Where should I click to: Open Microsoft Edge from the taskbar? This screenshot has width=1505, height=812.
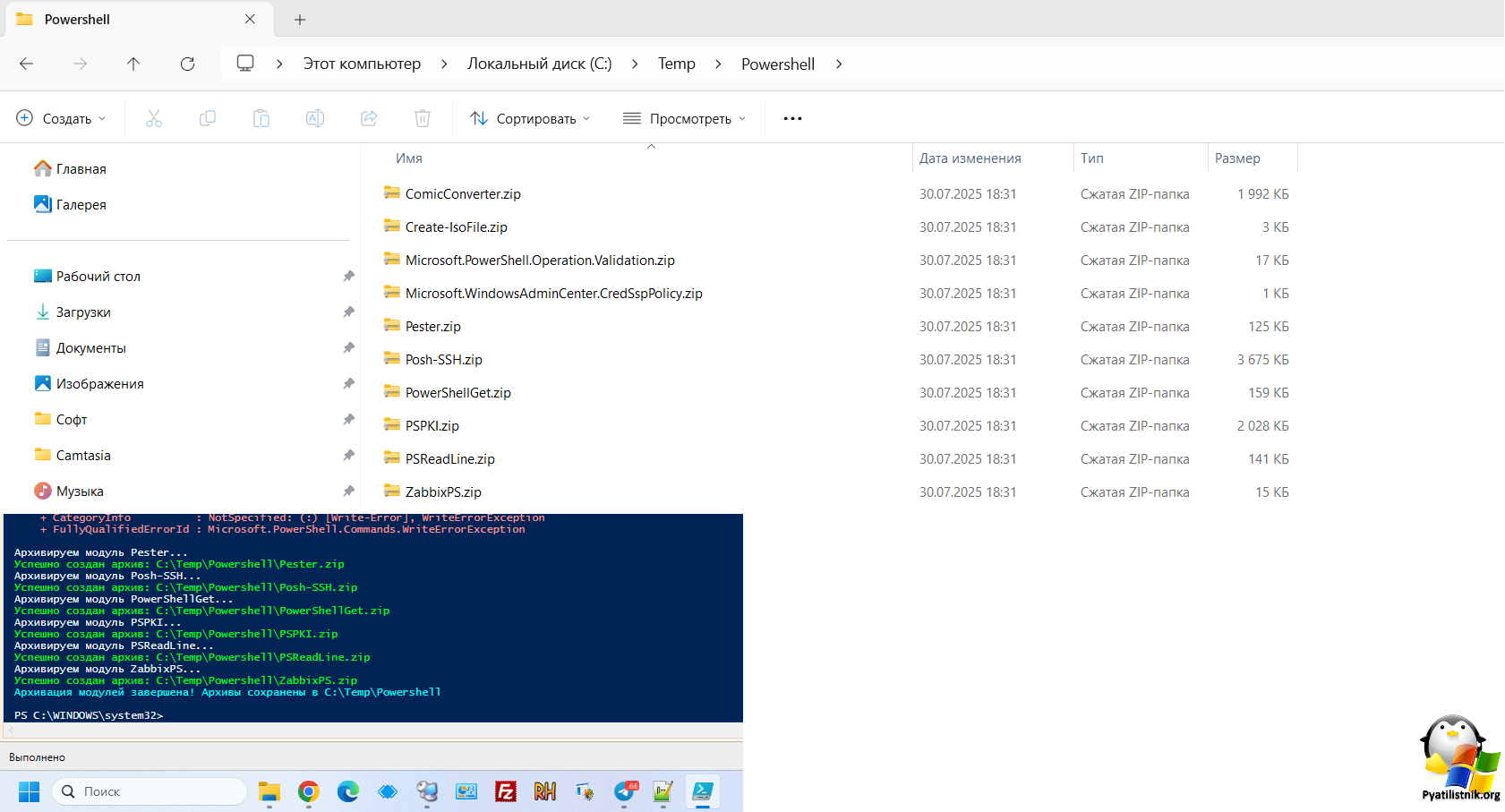coord(348,791)
